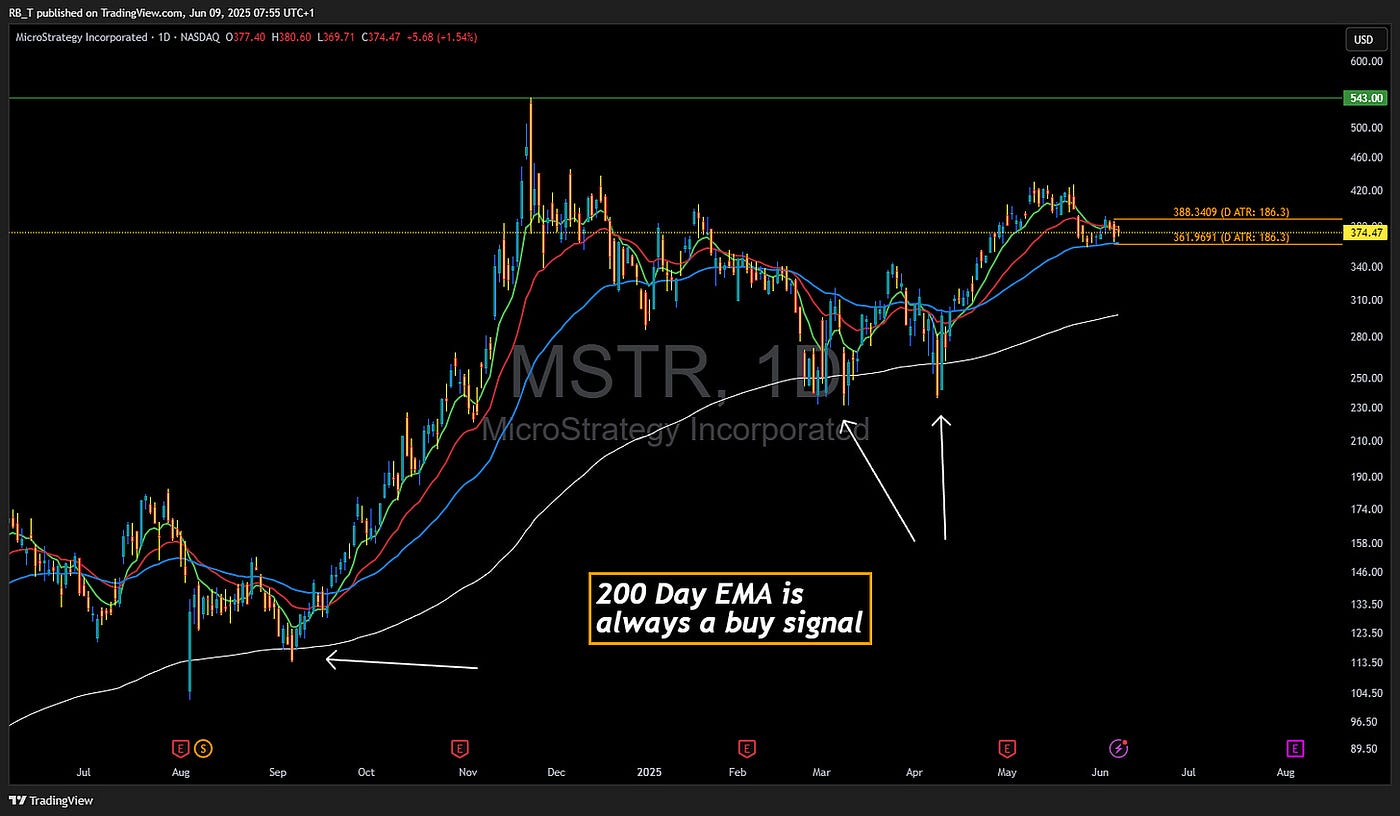The height and width of the screenshot is (816, 1400).
Task: Open the earnings E marker above Nov
Action: tap(459, 747)
